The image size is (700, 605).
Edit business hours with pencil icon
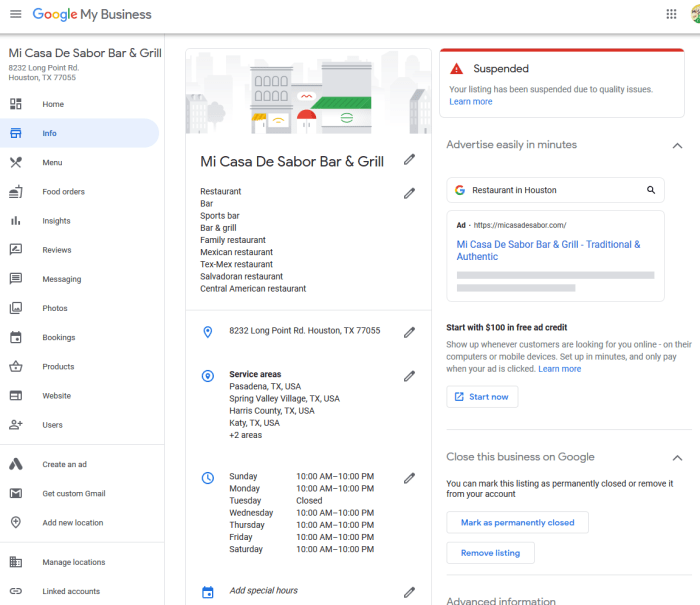[x=409, y=479]
